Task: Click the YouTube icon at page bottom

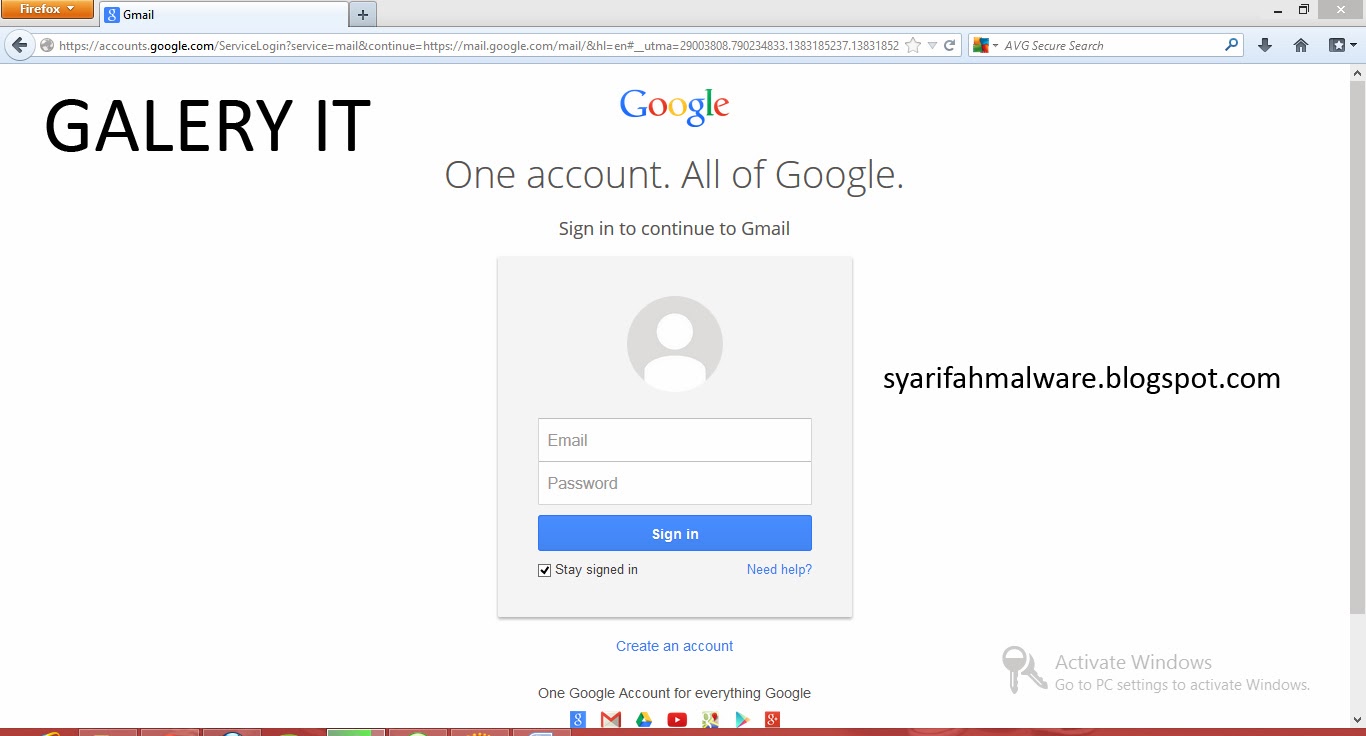Action: (677, 719)
